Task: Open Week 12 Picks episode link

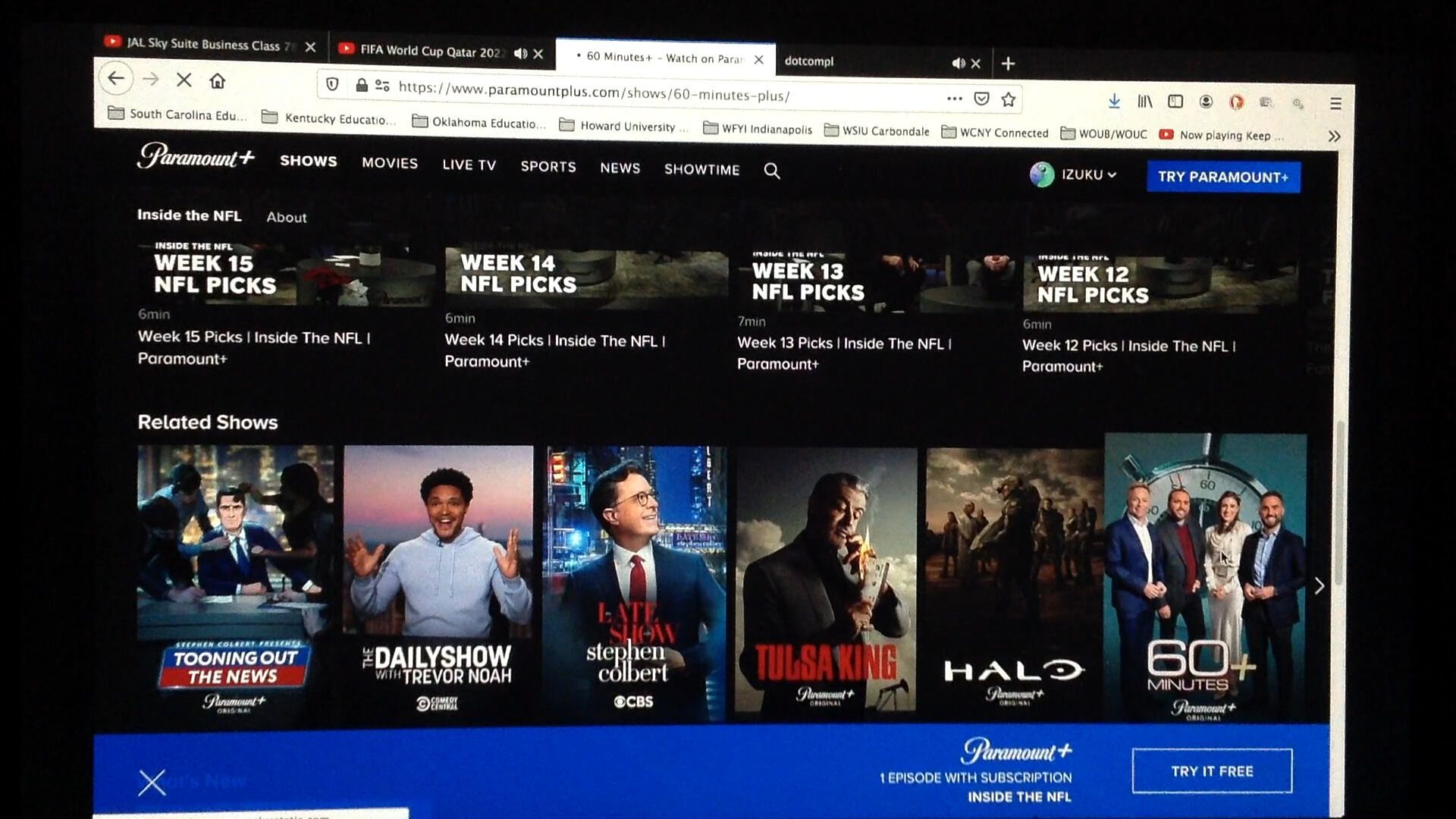Action: point(1128,356)
